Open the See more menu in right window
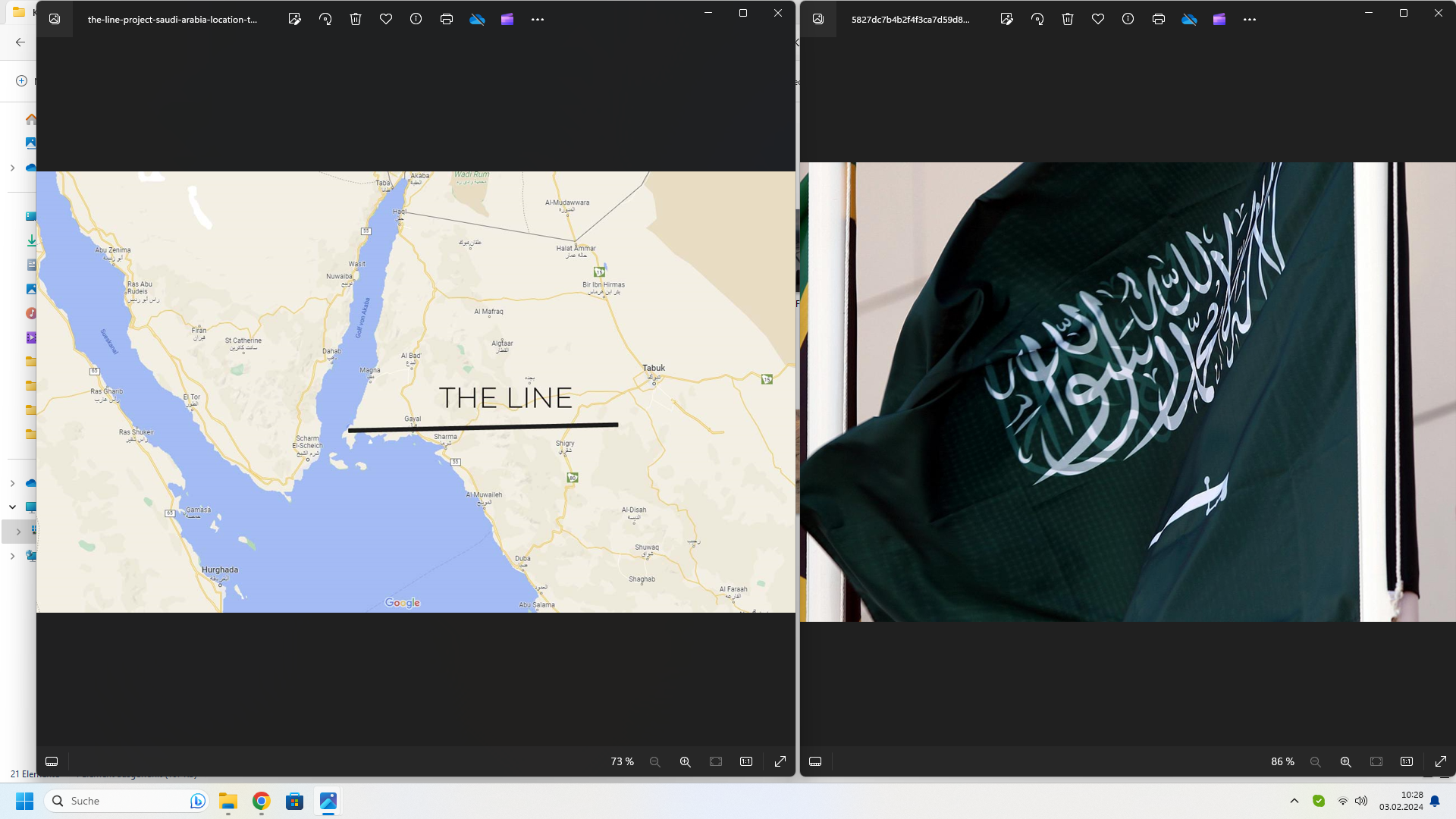The image size is (1456, 819). click(1250, 20)
